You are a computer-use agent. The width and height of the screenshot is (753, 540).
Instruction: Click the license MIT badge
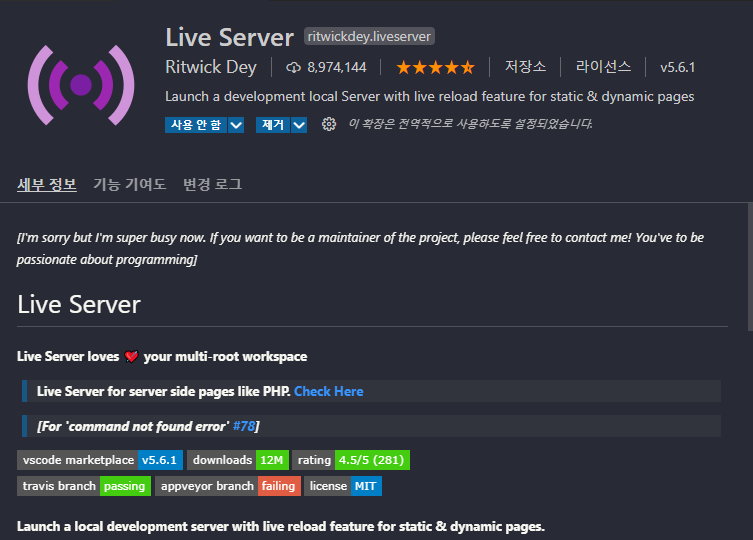(343, 486)
